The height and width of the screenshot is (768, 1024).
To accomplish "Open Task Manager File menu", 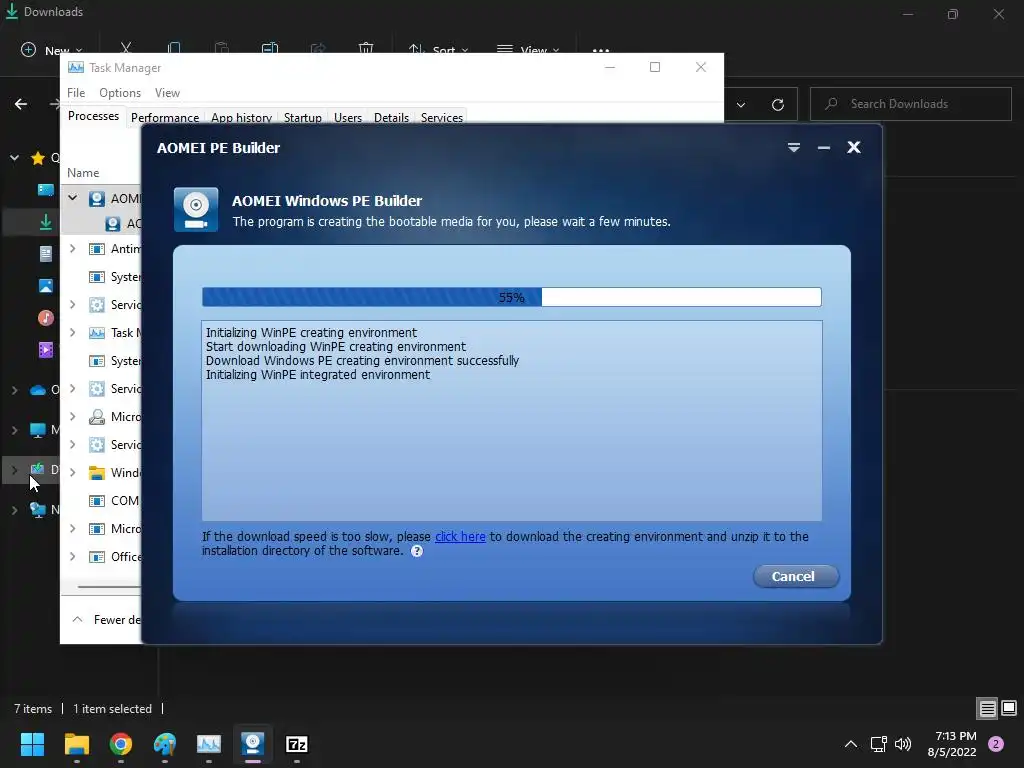I will pos(76,93).
